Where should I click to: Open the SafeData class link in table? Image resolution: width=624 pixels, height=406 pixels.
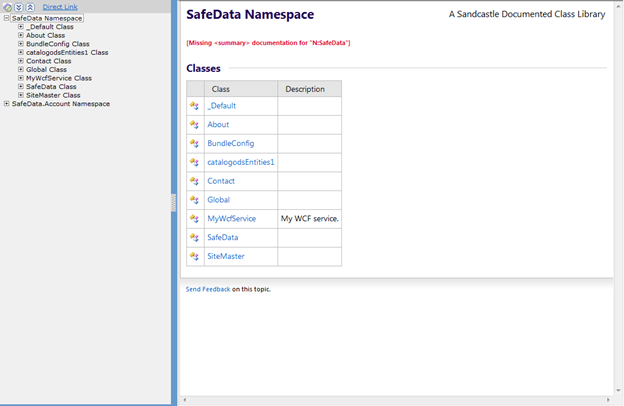point(223,237)
